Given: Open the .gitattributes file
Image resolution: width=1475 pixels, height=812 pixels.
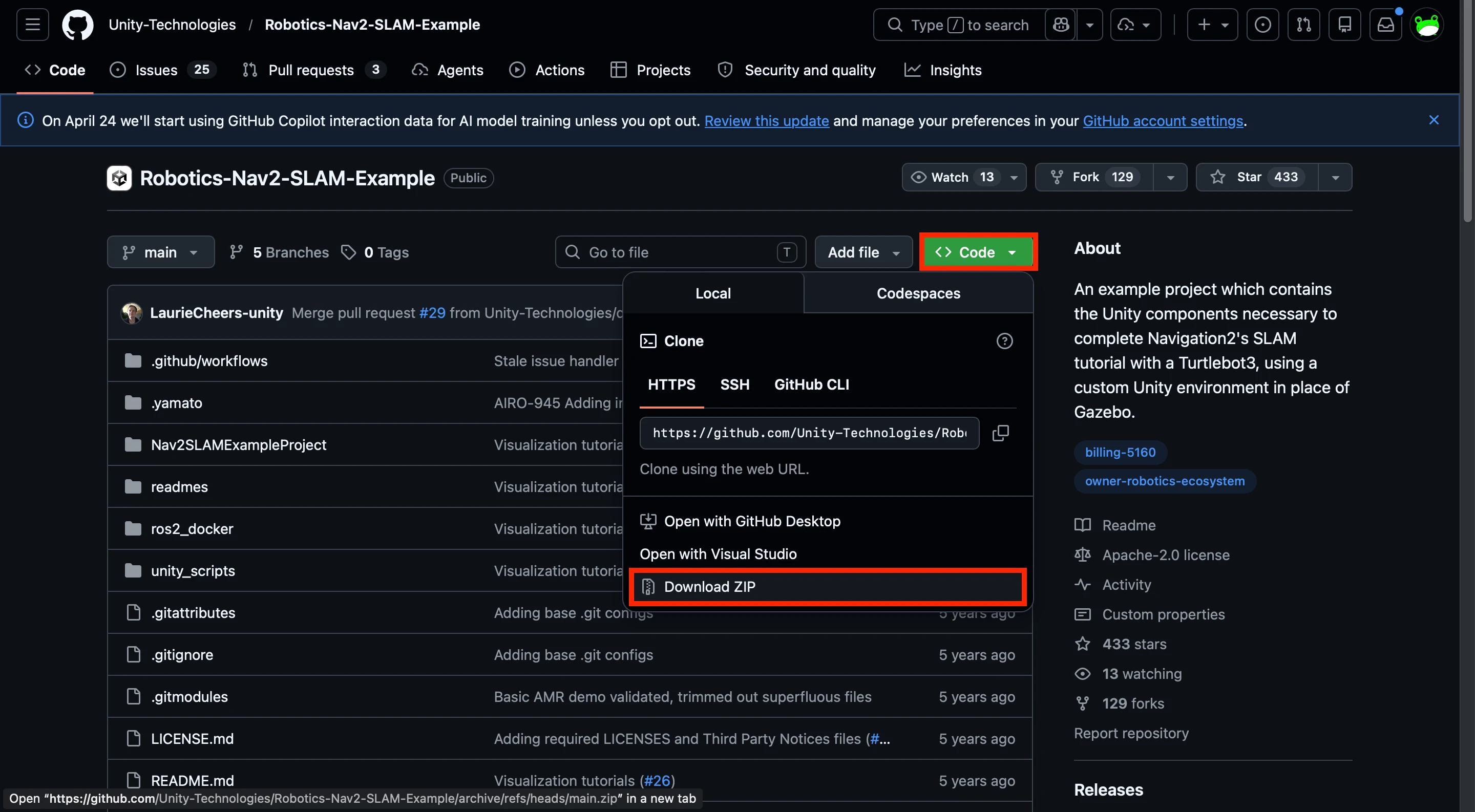Looking at the screenshot, I should coord(193,613).
